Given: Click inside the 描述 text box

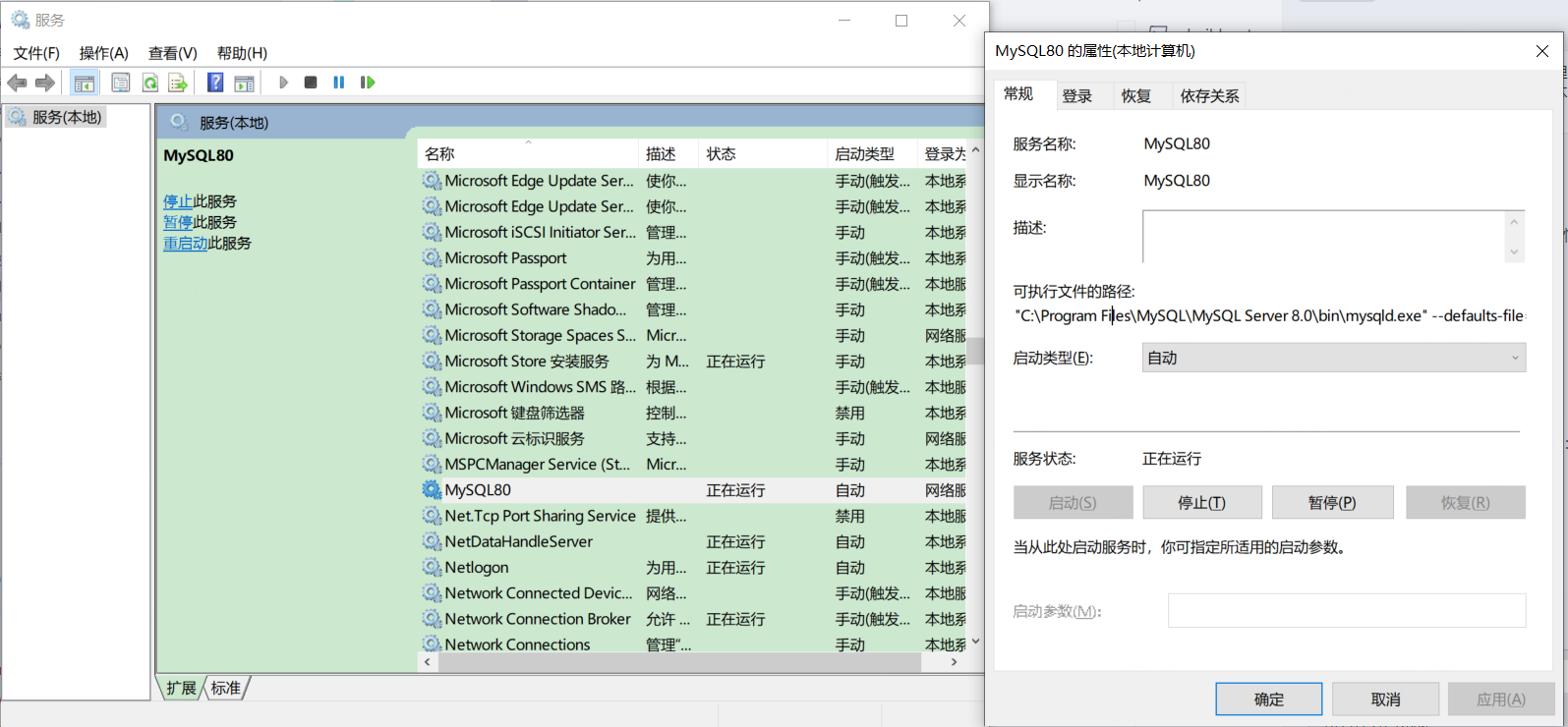Looking at the screenshot, I should pos(1323,237).
